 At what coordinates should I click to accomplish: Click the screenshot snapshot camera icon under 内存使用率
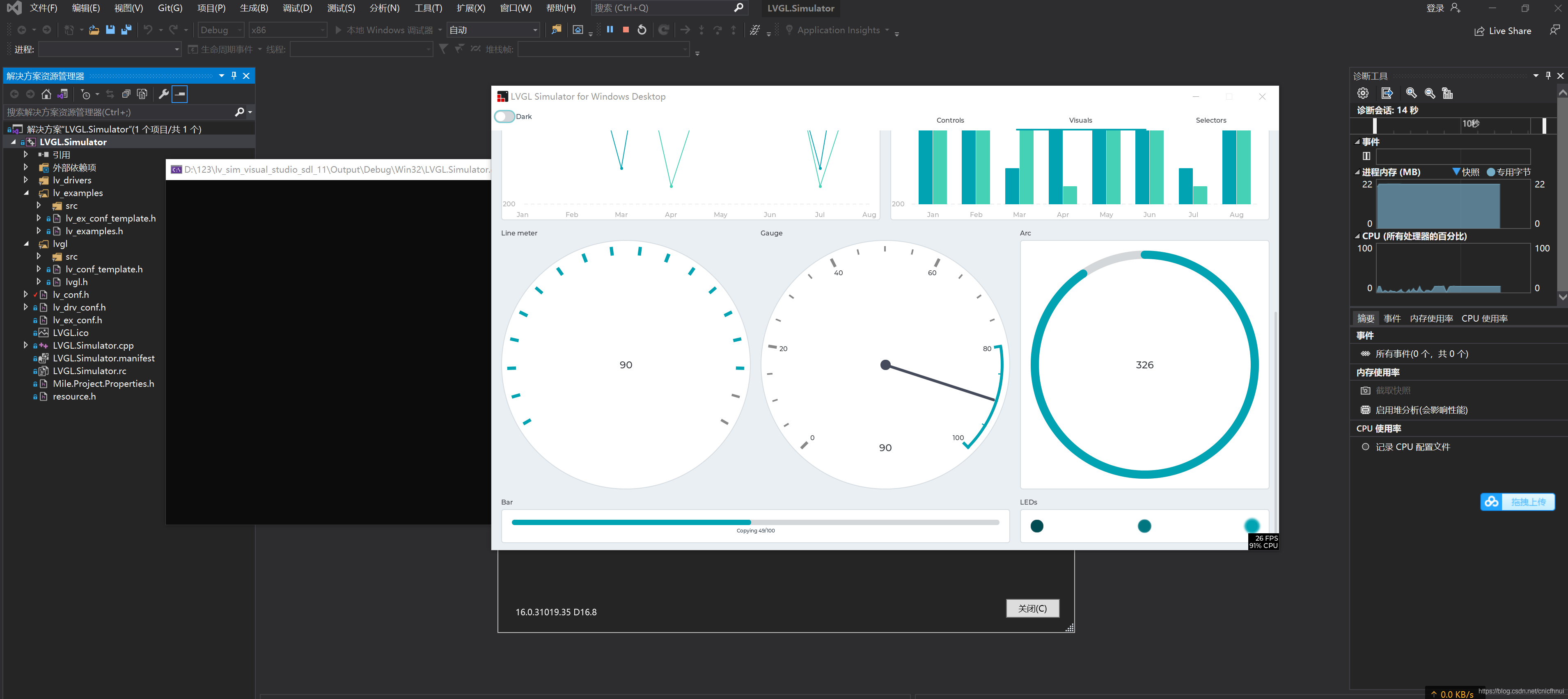(1365, 390)
